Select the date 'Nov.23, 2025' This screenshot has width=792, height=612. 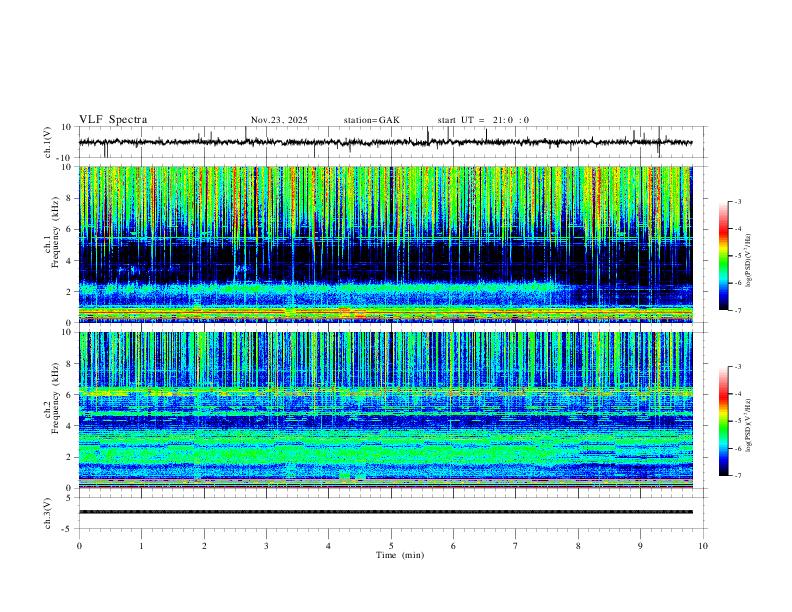(x=279, y=120)
